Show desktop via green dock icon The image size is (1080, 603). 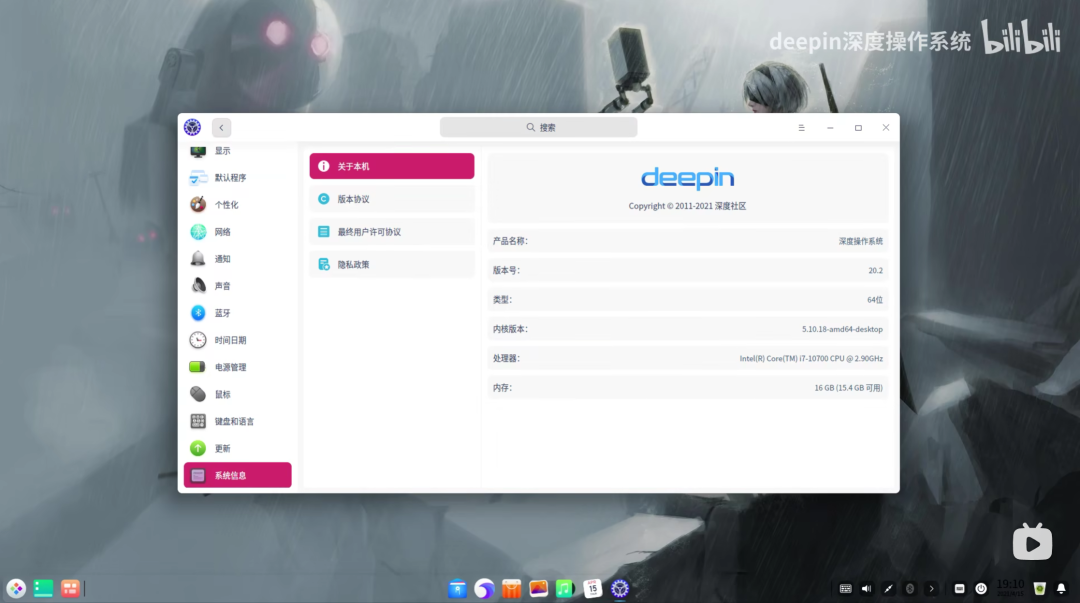pos(43,589)
